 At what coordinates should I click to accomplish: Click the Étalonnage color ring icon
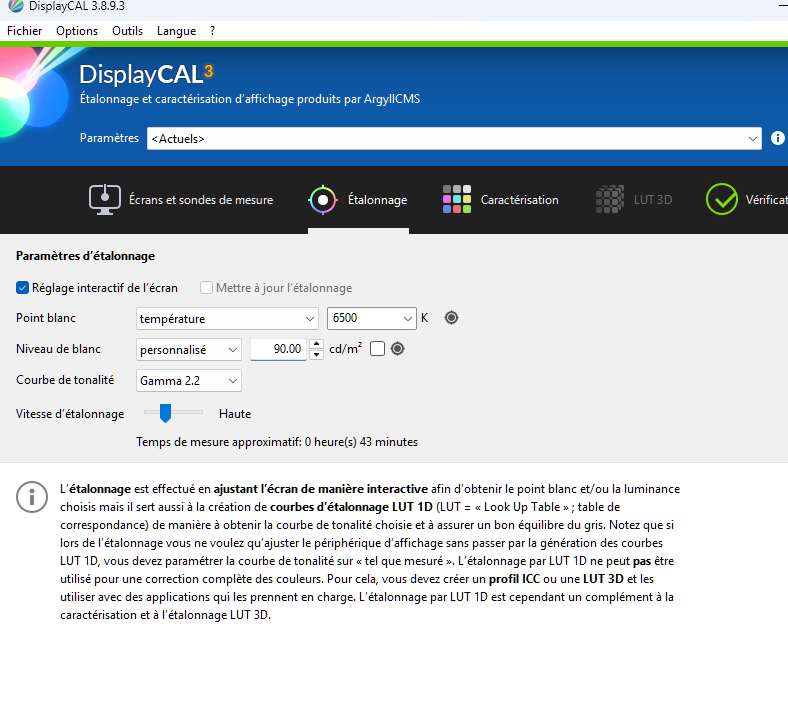click(323, 200)
